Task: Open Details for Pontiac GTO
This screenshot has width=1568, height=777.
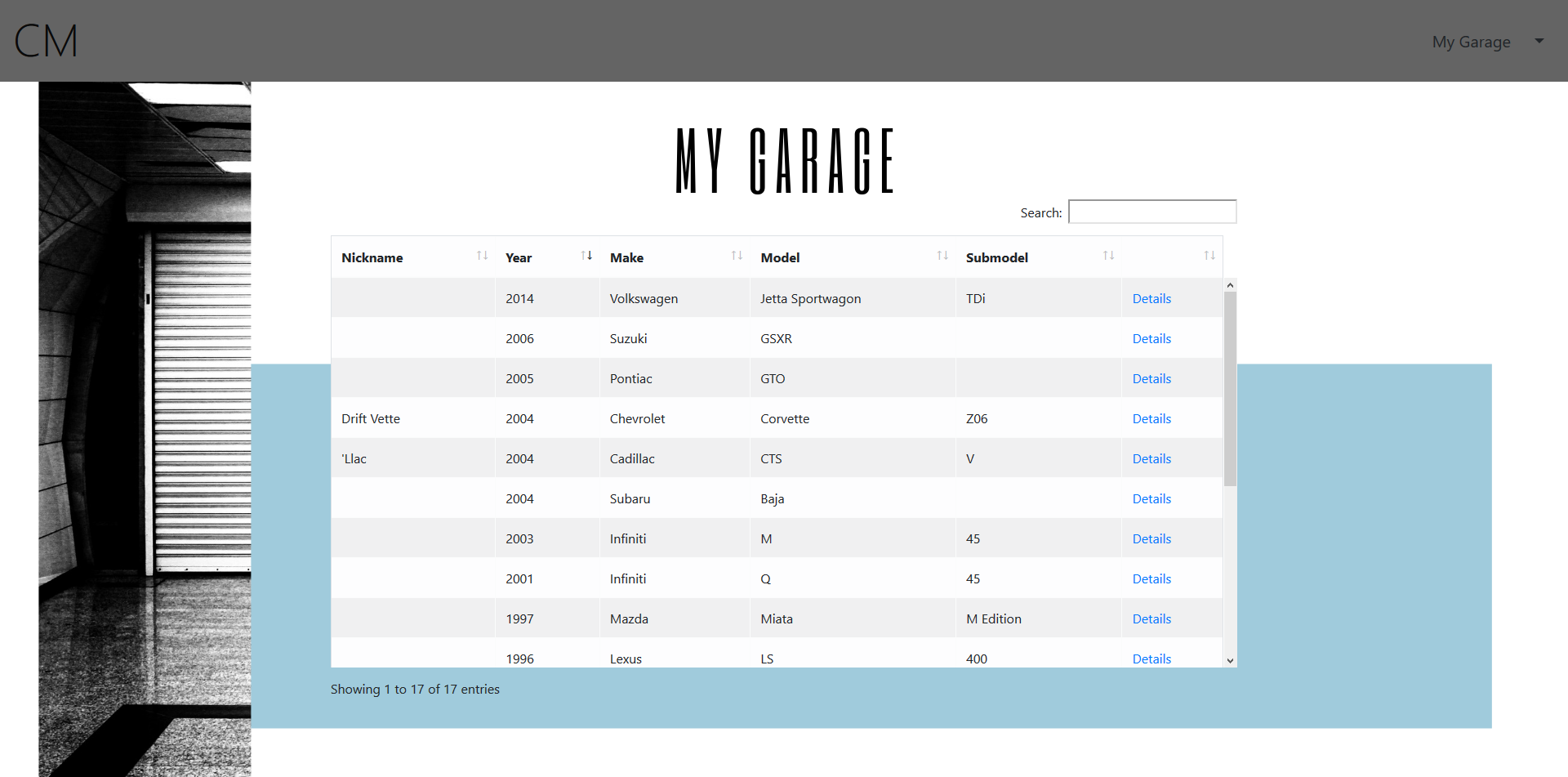Action: (x=1151, y=379)
